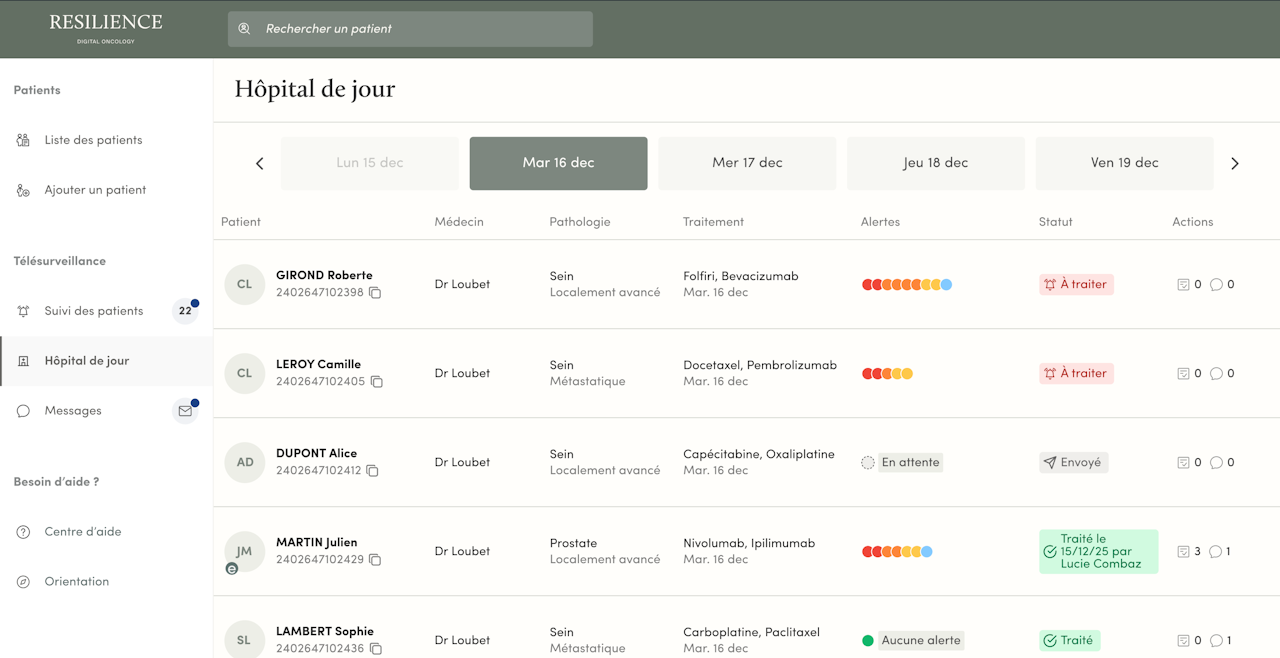
Task: Click alert dots for GIROND Roberte
Action: pyautogui.click(x=907, y=284)
